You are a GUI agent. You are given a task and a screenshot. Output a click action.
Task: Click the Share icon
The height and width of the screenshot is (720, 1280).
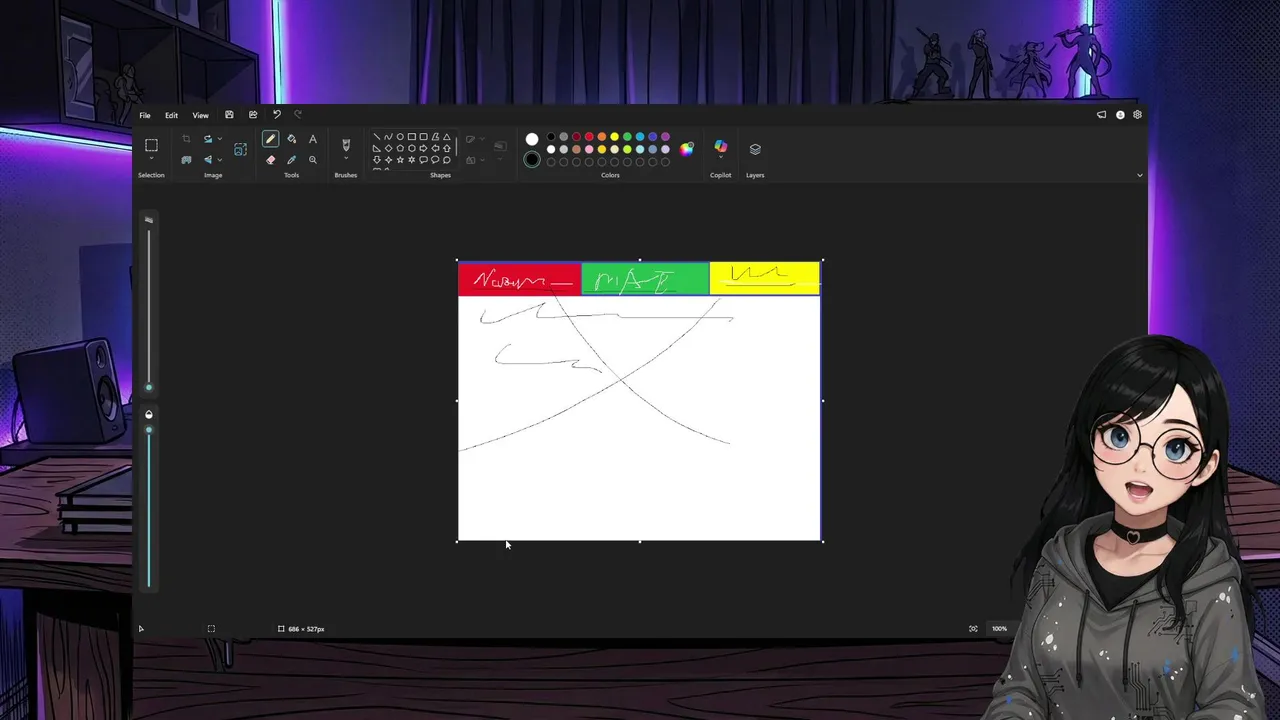point(253,115)
